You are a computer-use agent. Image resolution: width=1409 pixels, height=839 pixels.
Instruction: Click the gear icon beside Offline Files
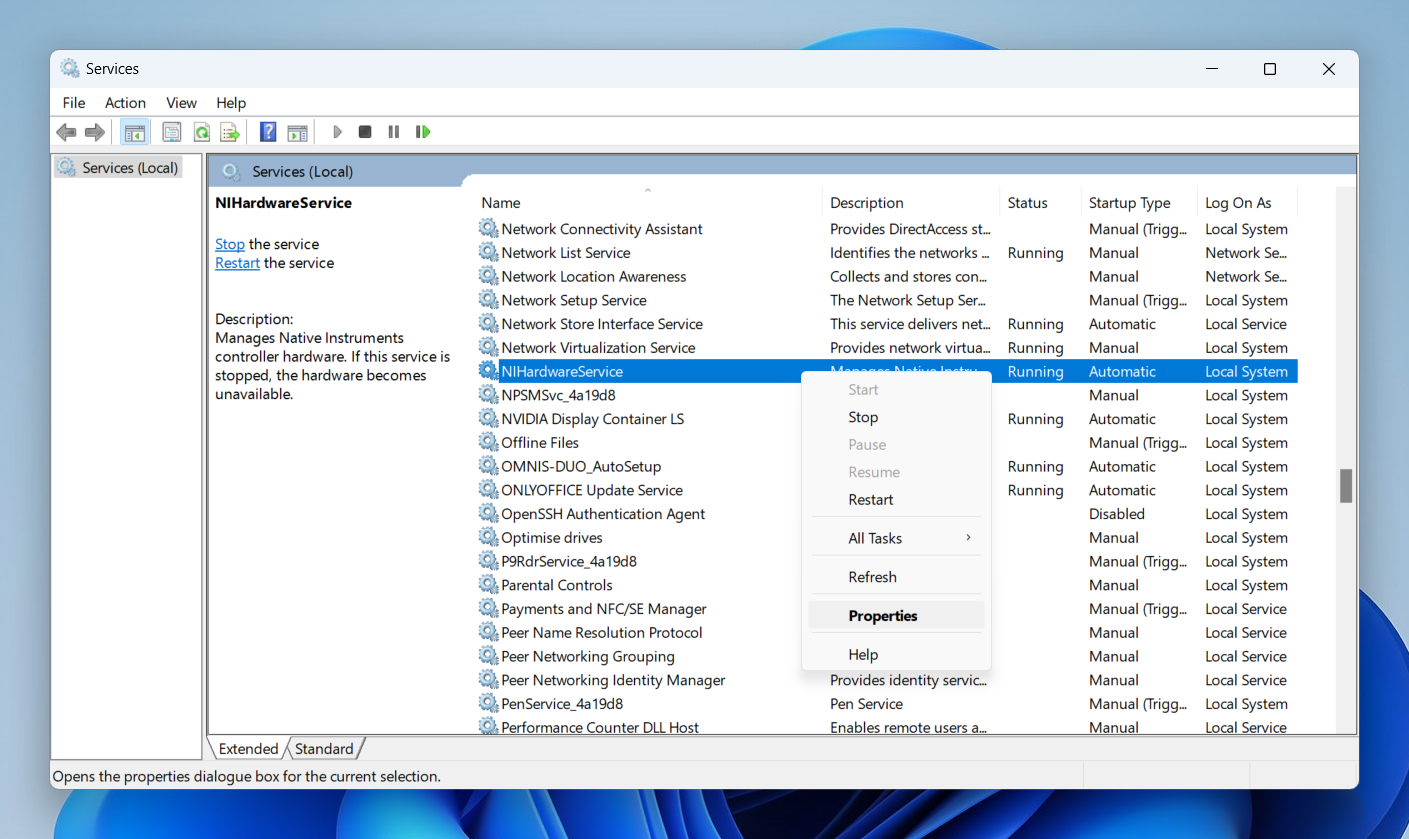coord(488,443)
